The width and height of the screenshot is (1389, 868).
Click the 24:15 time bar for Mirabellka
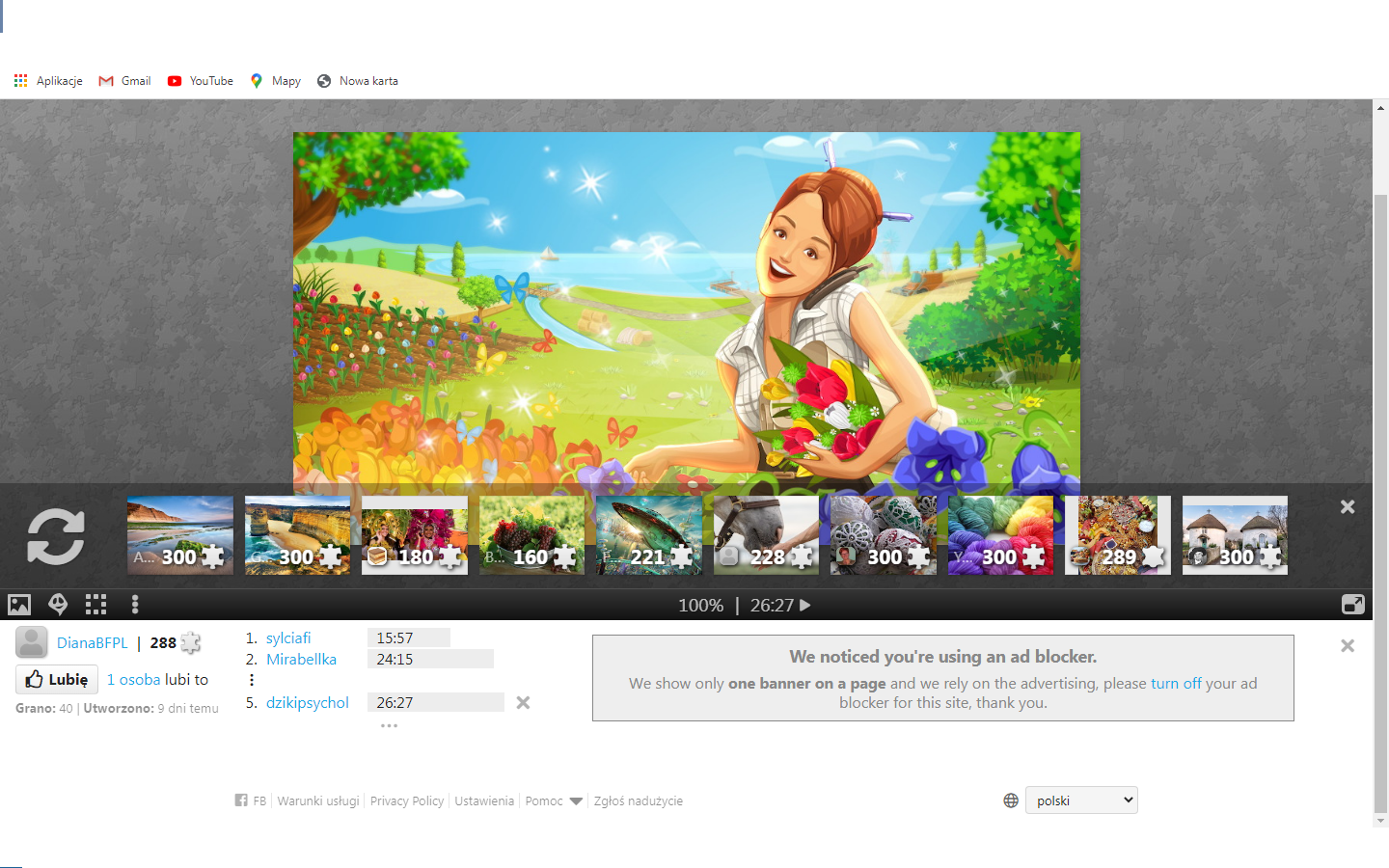click(430, 660)
